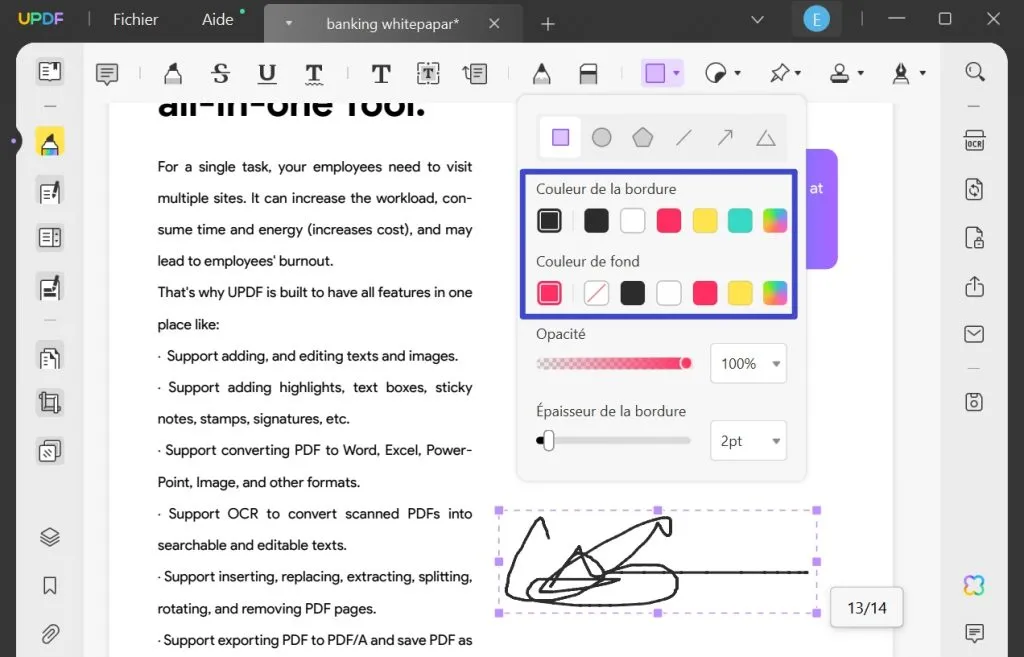This screenshot has width=1024, height=657.
Task: Choose the Polygon shape option
Action: click(x=643, y=137)
